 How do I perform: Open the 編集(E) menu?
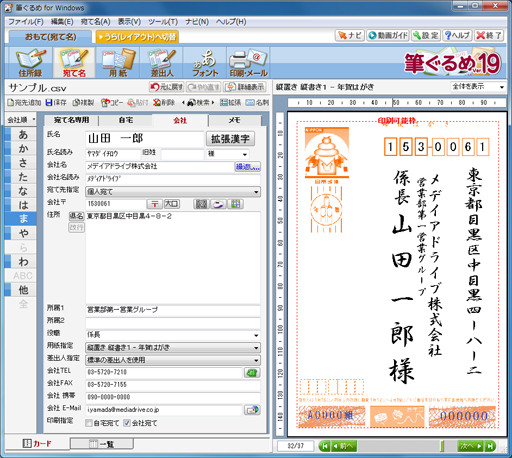(62, 22)
